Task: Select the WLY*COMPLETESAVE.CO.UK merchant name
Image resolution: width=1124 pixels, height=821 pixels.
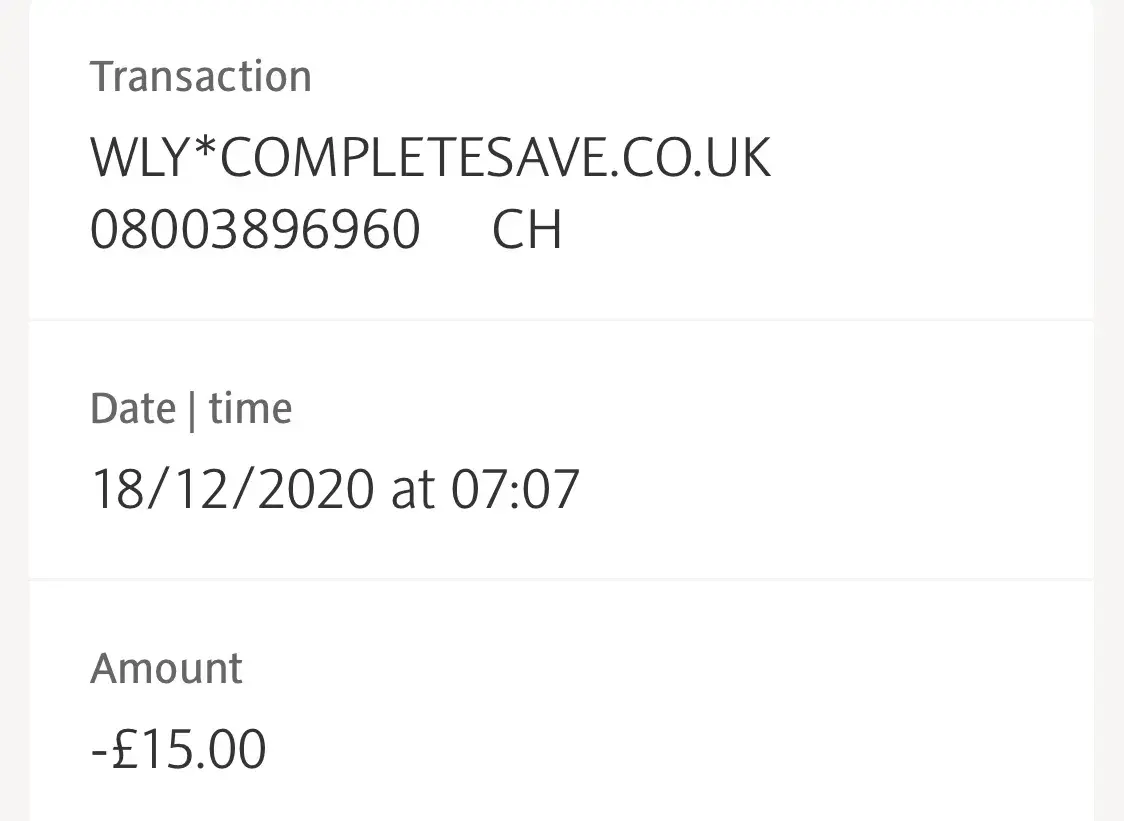Action: (430, 158)
